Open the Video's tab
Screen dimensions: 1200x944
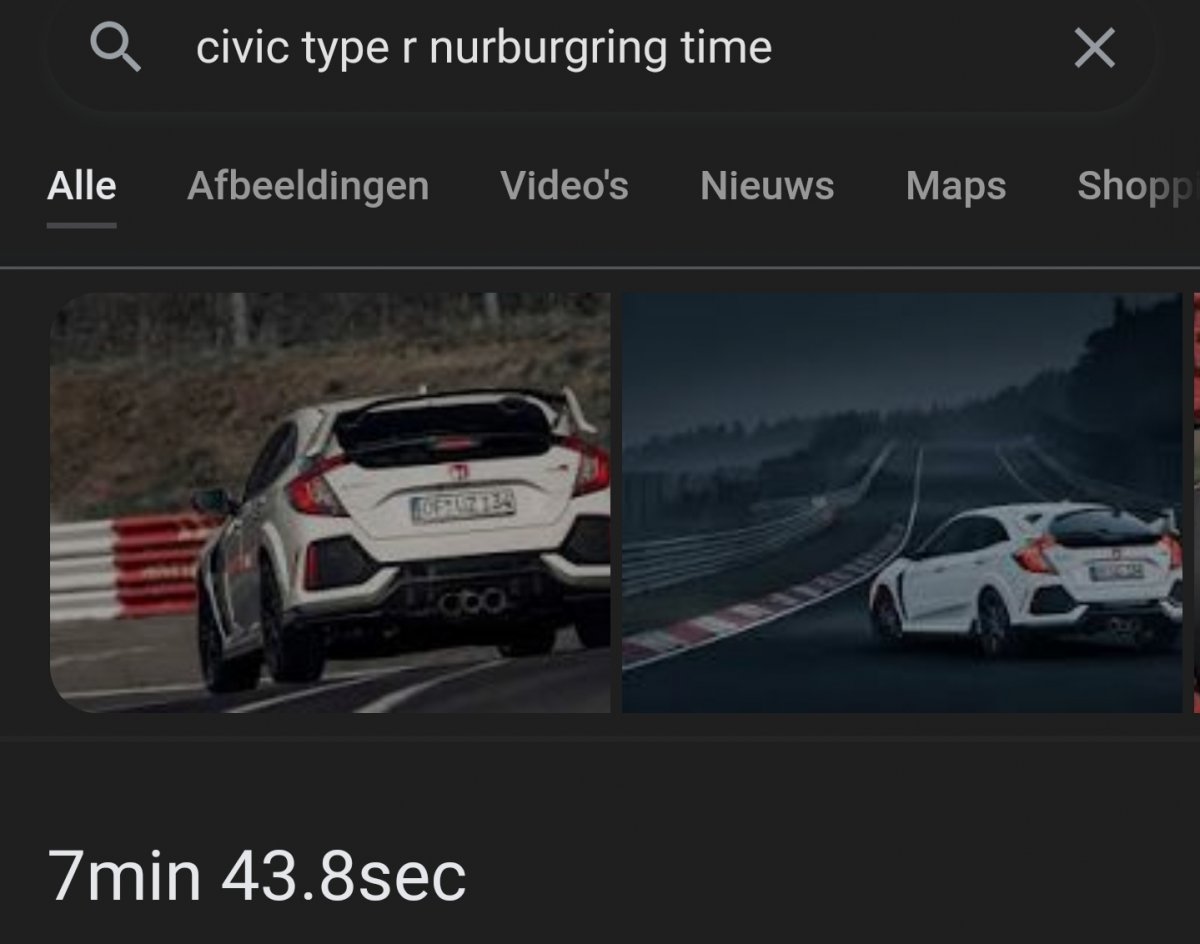(x=565, y=186)
